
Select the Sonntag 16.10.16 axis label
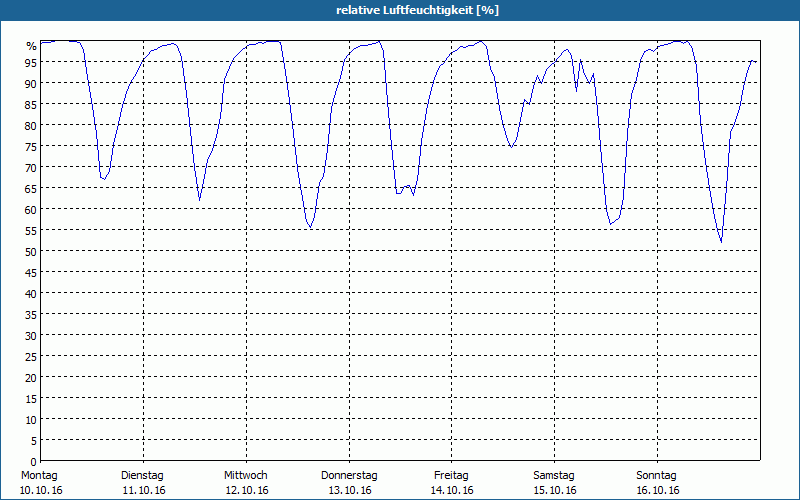tap(657, 483)
